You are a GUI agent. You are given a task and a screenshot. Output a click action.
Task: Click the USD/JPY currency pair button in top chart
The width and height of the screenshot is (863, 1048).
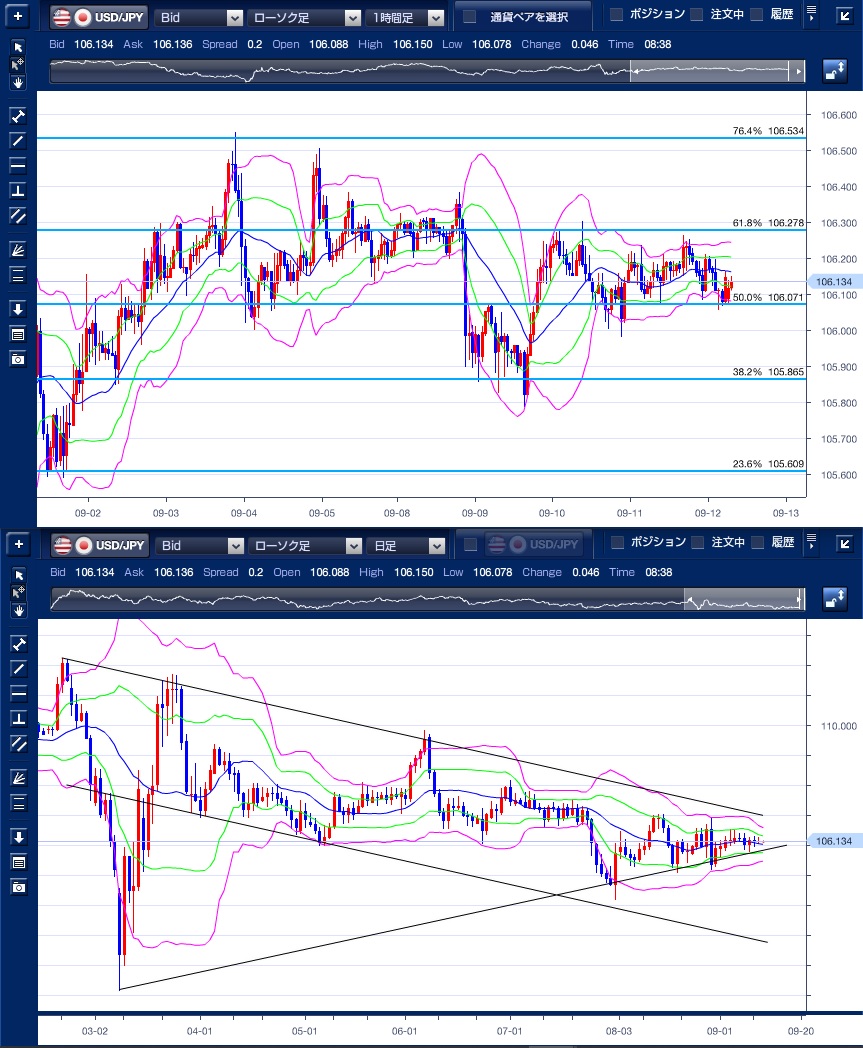100,17
